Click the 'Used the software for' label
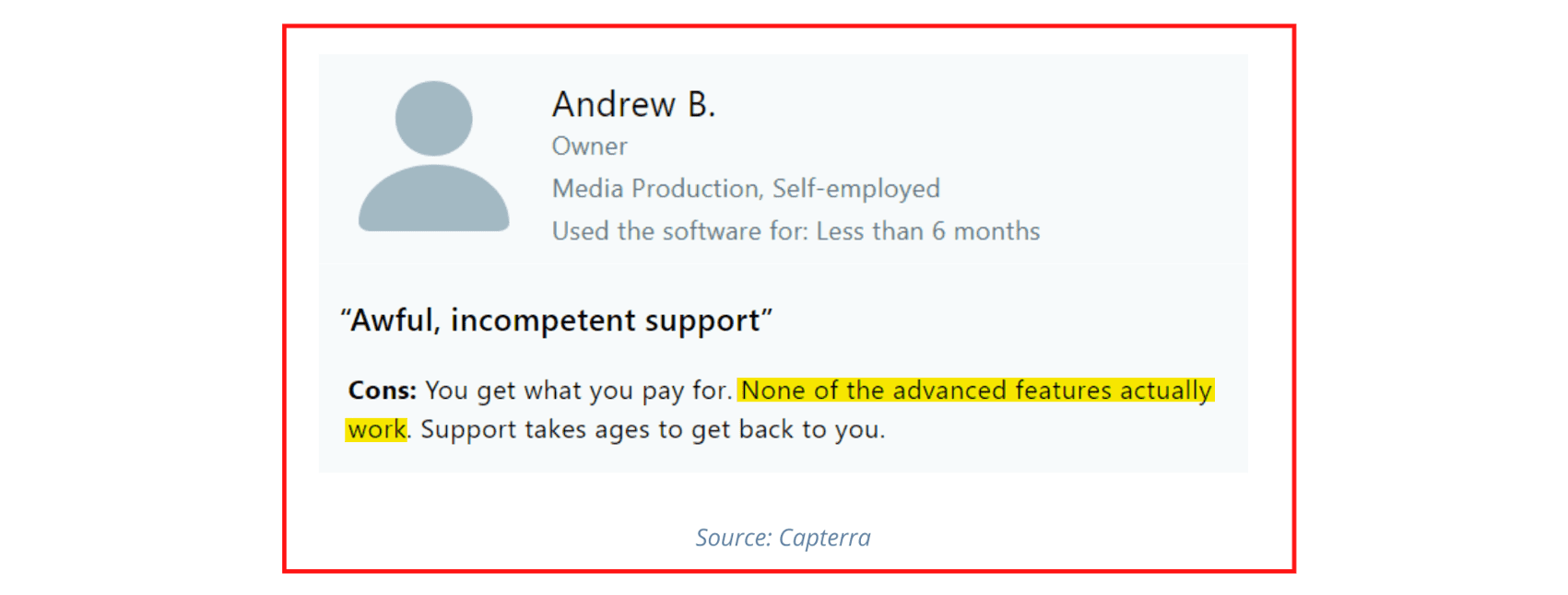 [680, 230]
